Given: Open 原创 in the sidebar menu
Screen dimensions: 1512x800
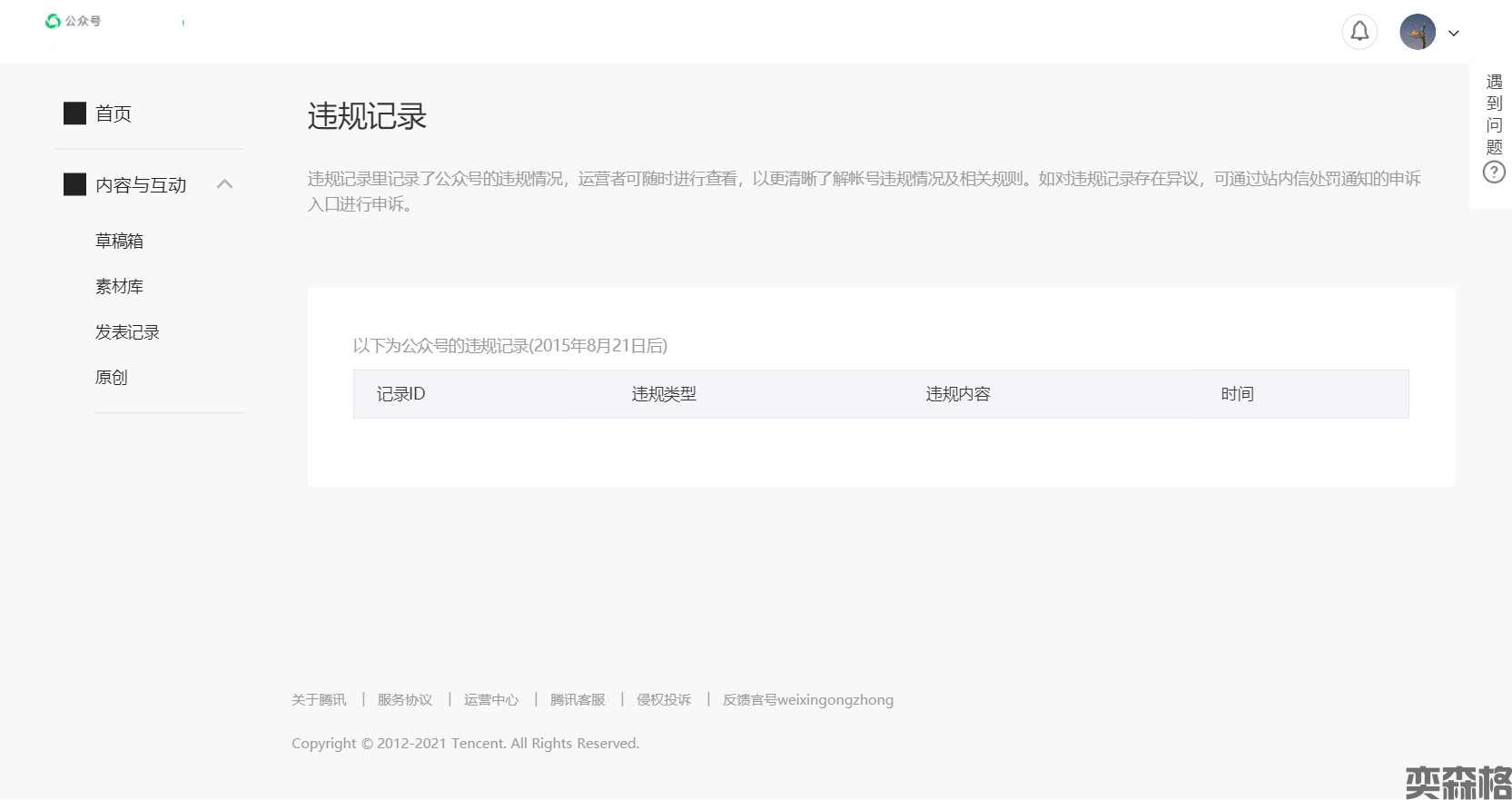Looking at the screenshot, I should point(111,378).
